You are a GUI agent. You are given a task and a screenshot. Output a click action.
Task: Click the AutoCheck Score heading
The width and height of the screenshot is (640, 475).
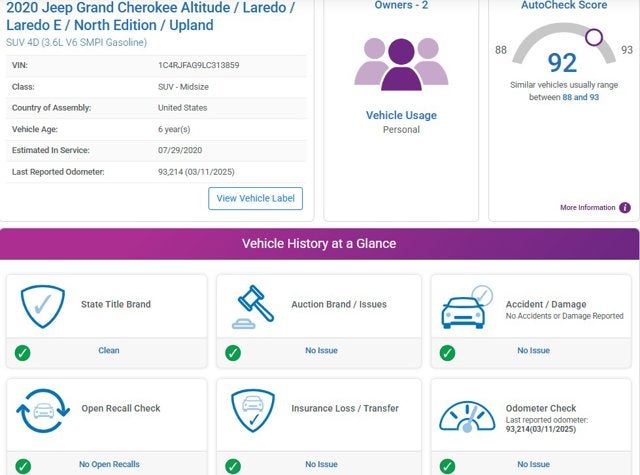(564, 5)
